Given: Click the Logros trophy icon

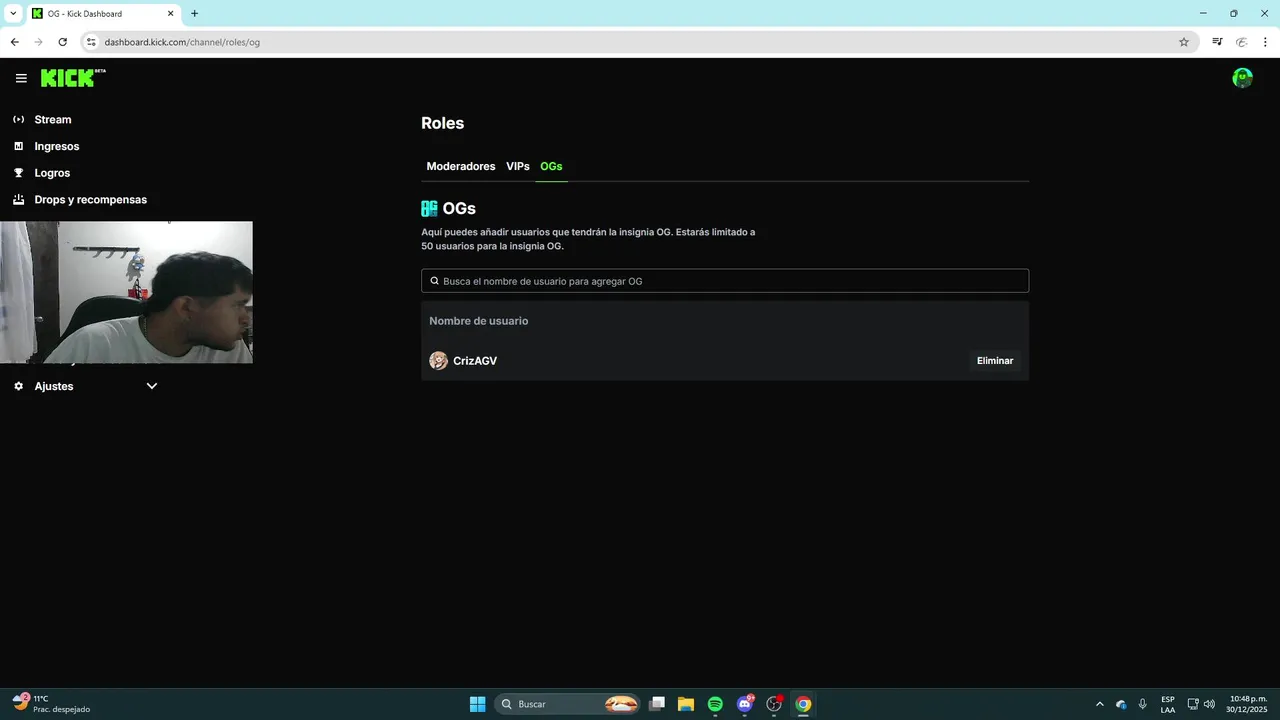Looking at the screenshot, I should coord(18,173).
